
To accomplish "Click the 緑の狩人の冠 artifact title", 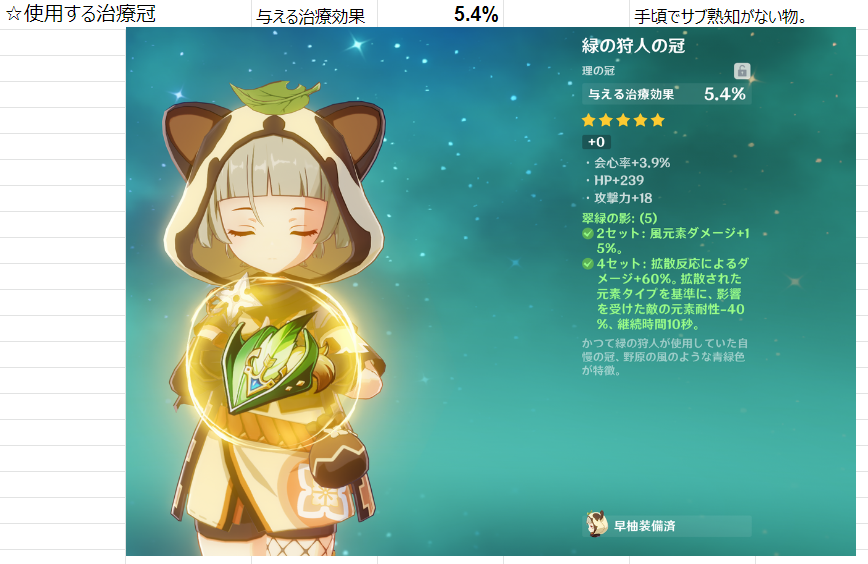I will (x=633, y=45).
